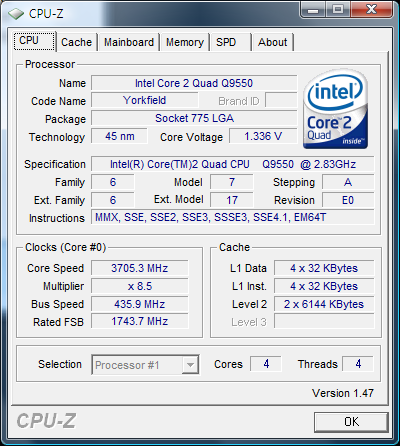Click the Bus Speed value 435.9 MHz
Screen dimensions: 400x446
coord(140,304)
